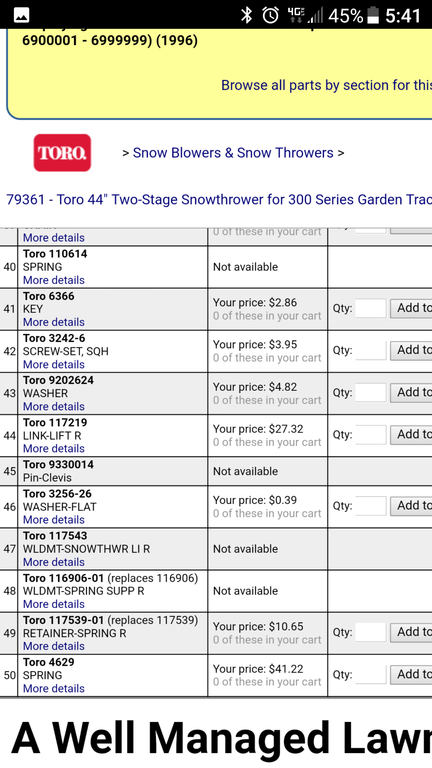The image size is (432, 768).
Task: Add Toro 4629 SPRING to cart
Action: [x=411, y=674]
